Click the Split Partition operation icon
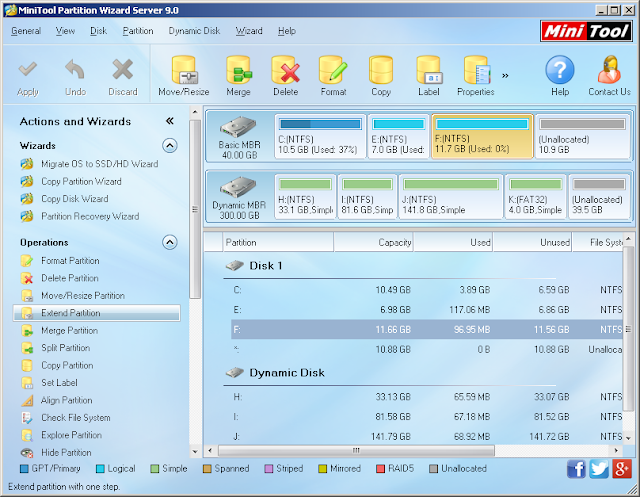640x497 pixels. pyautogui.click(x=27, y=348)
